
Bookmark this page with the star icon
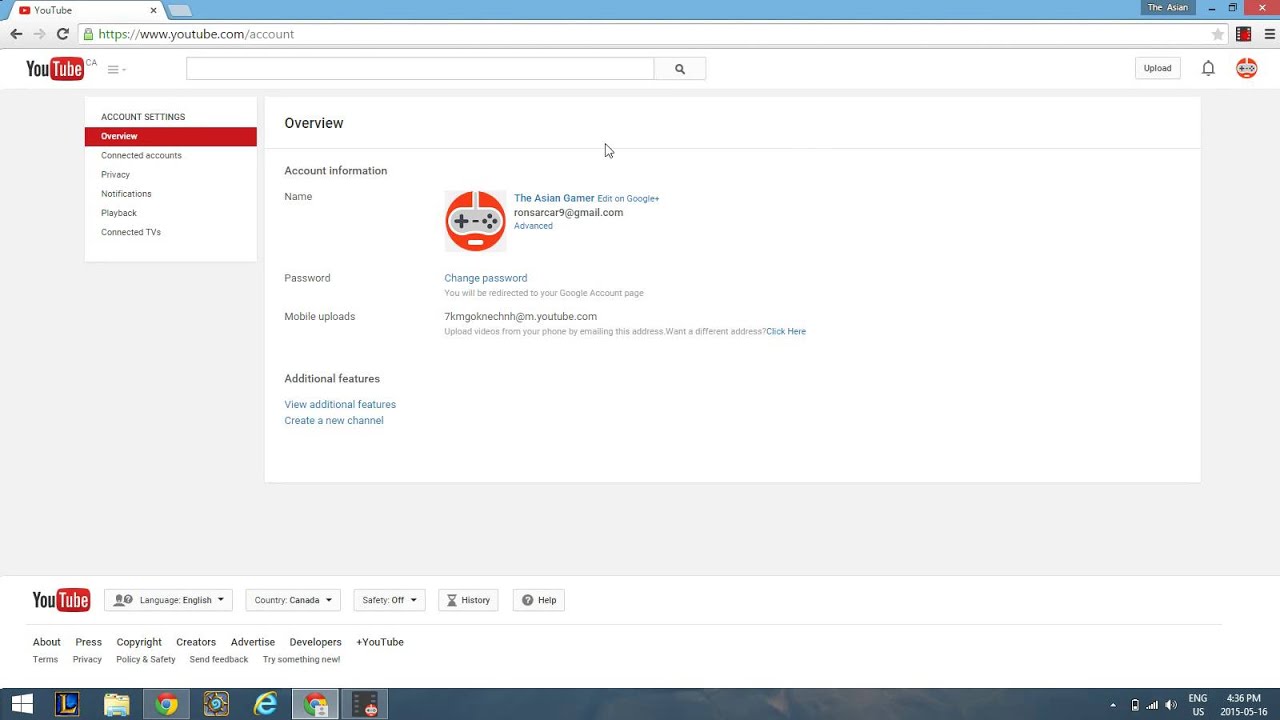(1217, 34)
